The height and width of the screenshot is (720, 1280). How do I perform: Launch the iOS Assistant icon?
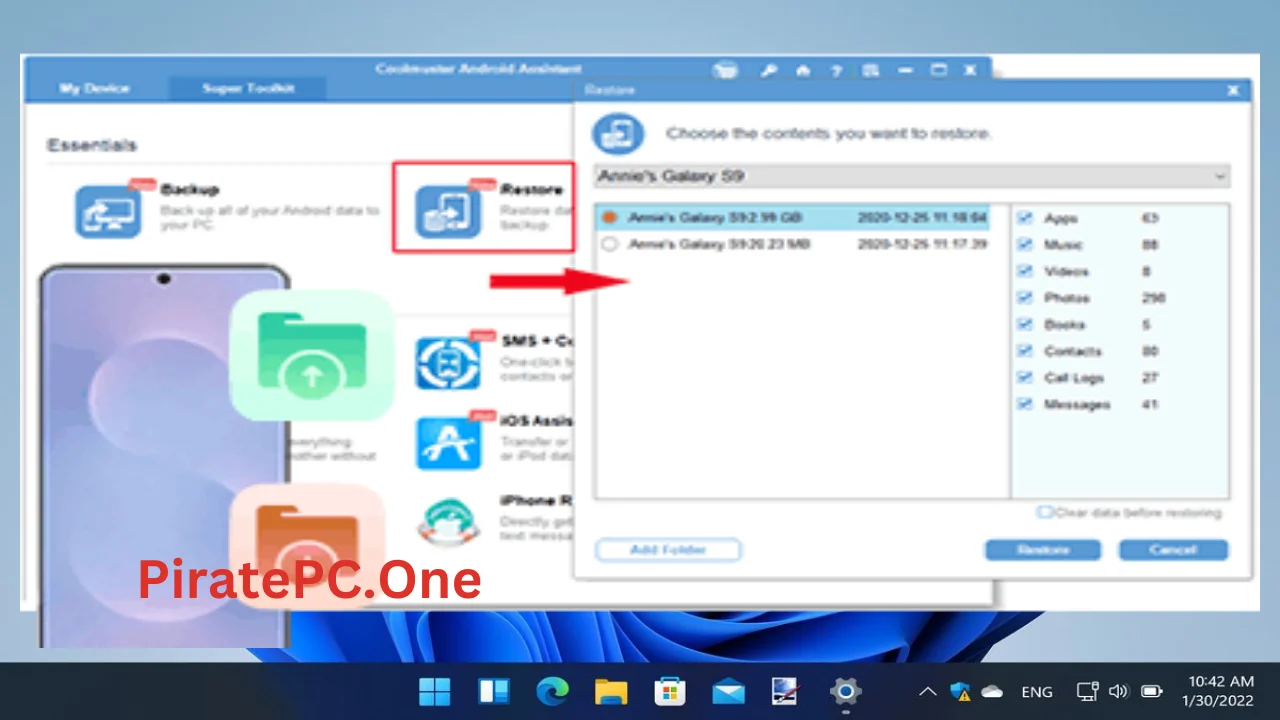448,443
